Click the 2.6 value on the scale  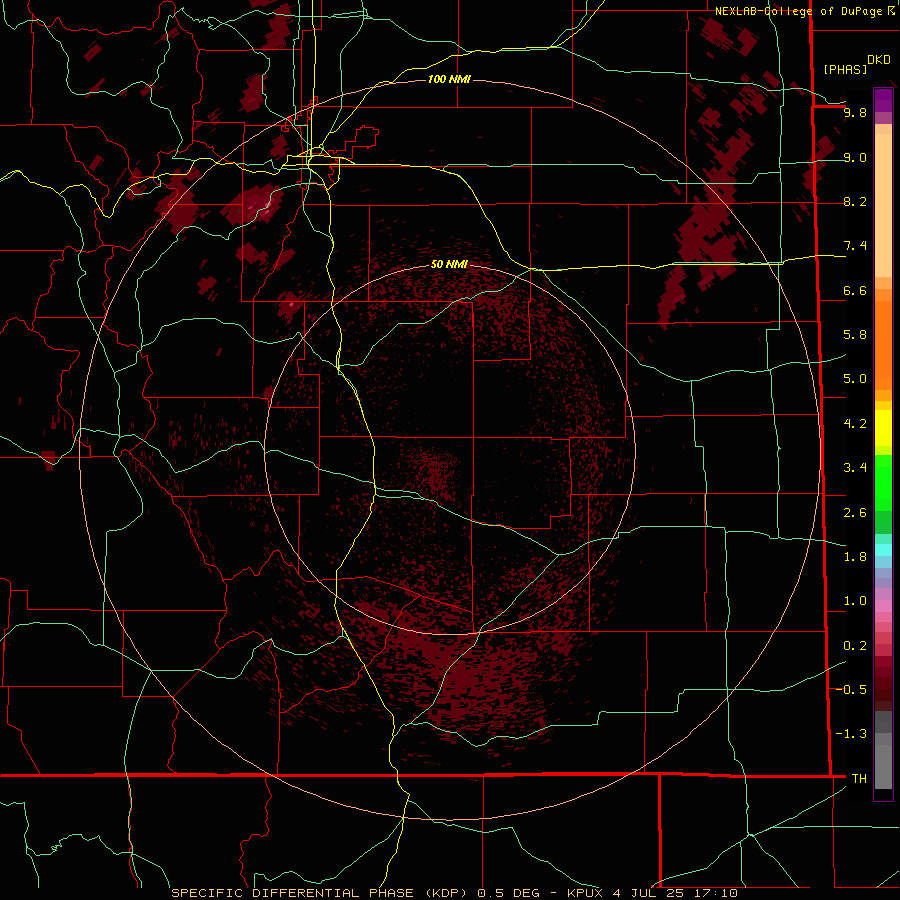855,513
